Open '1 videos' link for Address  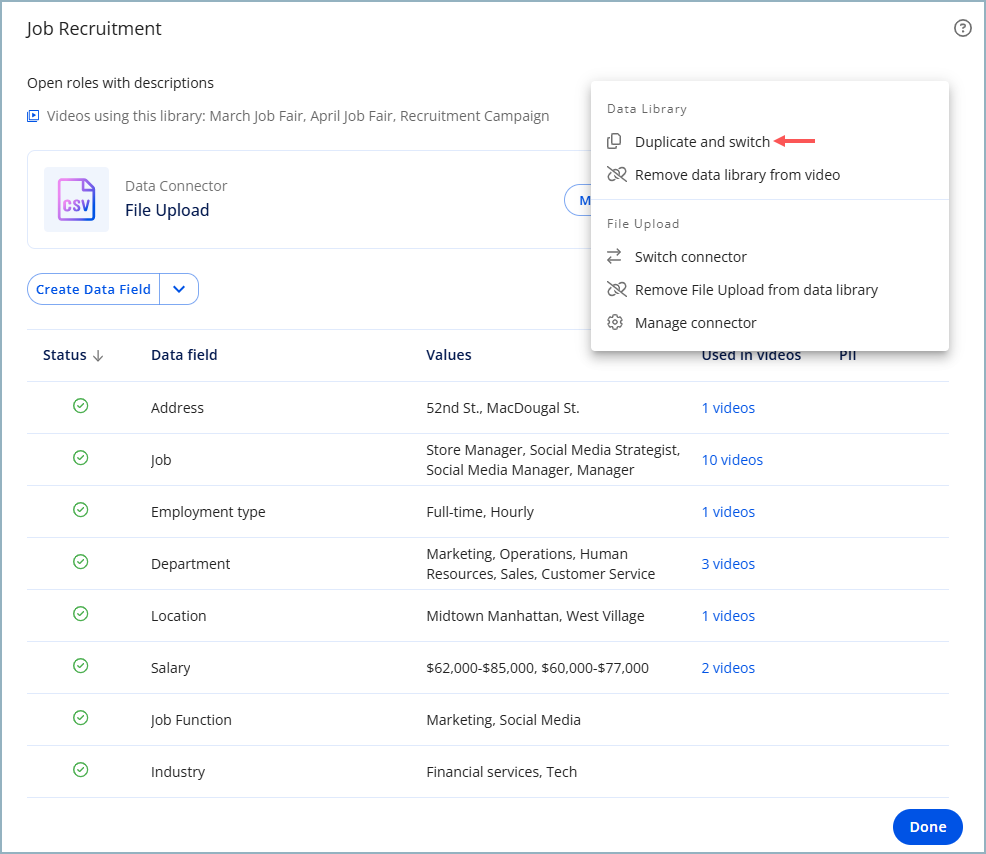[728, 408]
